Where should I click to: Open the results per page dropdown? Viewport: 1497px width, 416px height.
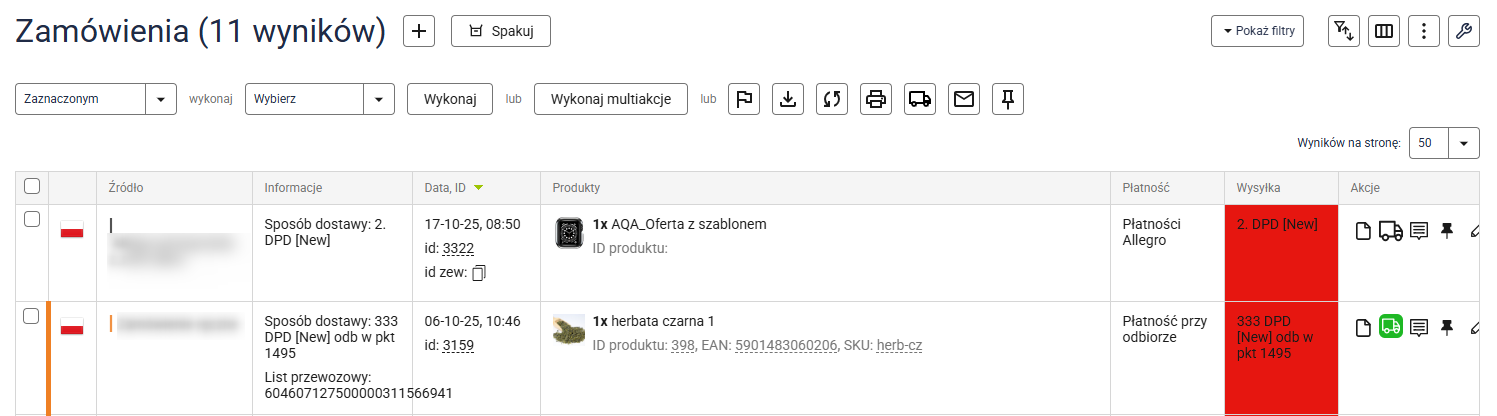point(1443,143)
